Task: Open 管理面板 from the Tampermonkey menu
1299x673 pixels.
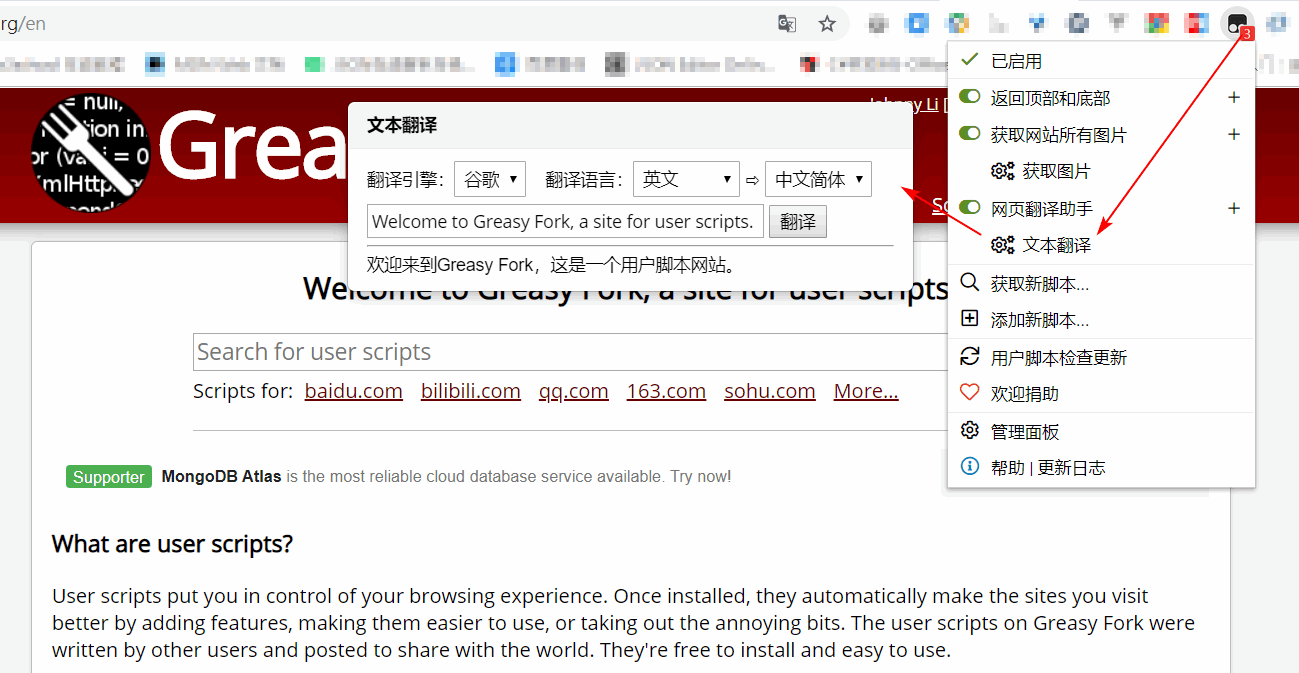Action: [1024, 432]
